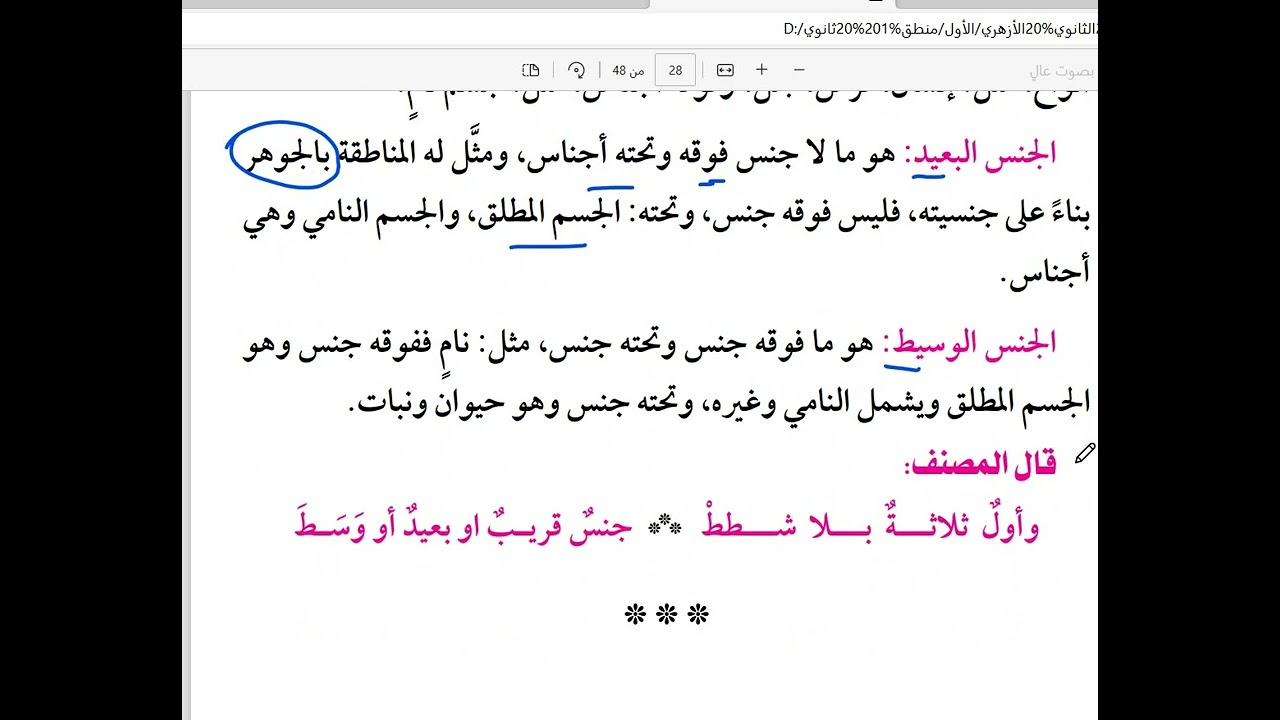Zoom in with the plus button
Screen dimensions: 1280x720
[x=762, y=70]
